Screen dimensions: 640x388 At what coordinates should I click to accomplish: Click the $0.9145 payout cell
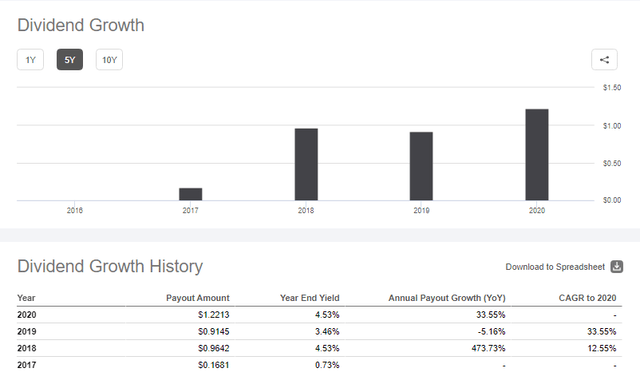[x=213, y=331]
